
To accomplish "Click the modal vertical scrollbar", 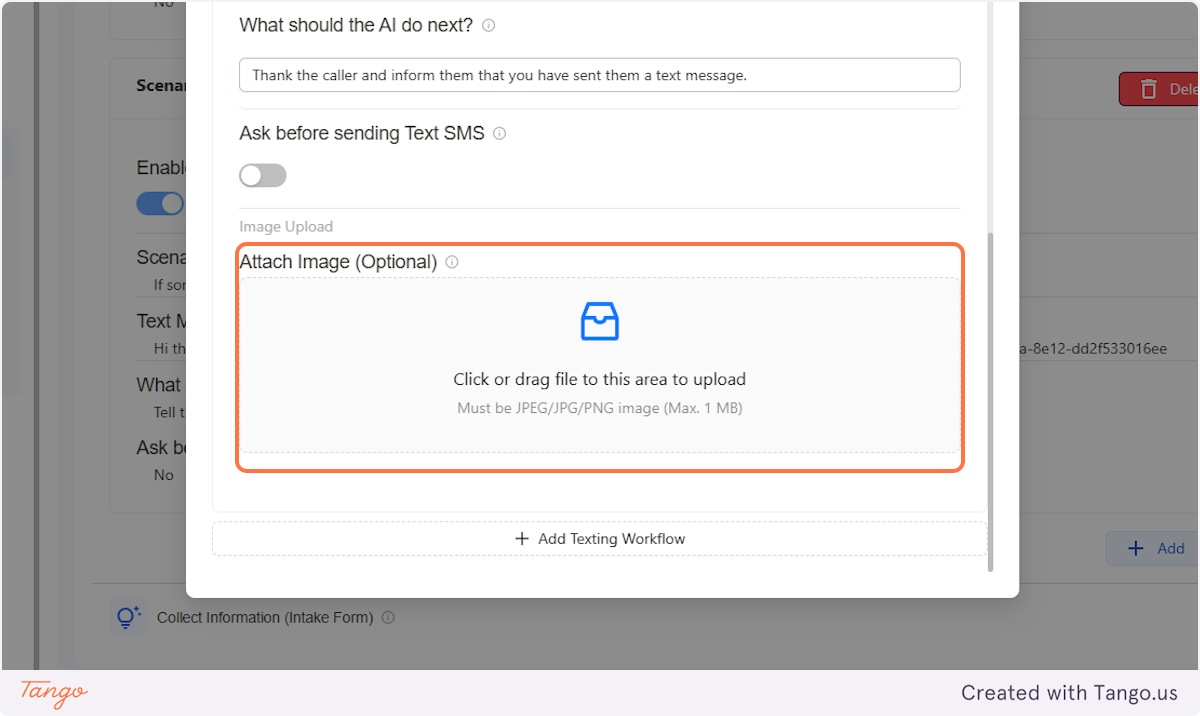I will point(991,402).
